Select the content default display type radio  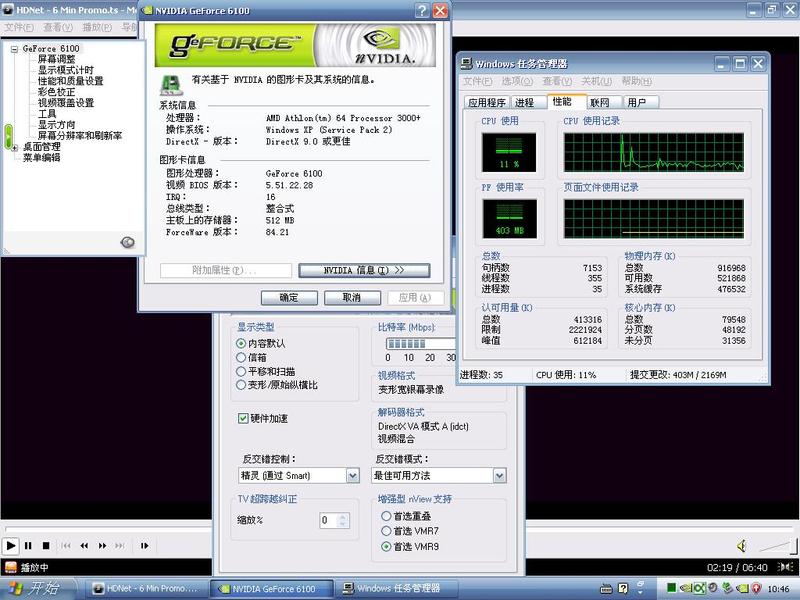point(241,343)
